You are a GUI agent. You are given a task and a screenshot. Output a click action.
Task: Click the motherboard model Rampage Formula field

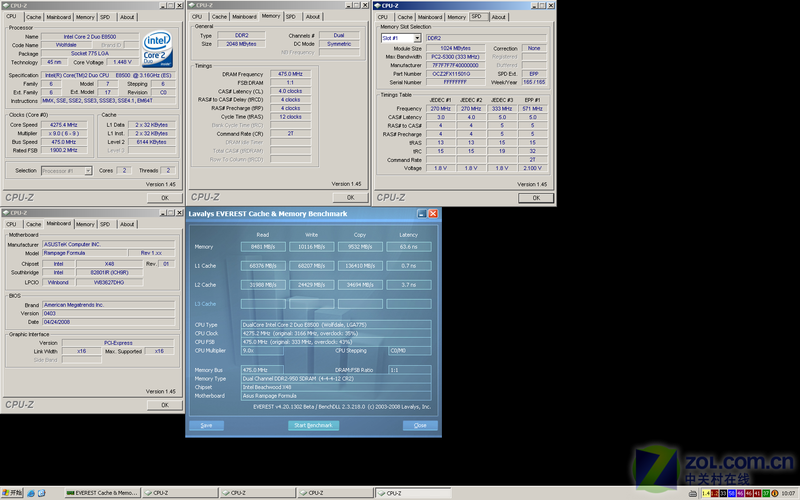[x=83, y=253]
